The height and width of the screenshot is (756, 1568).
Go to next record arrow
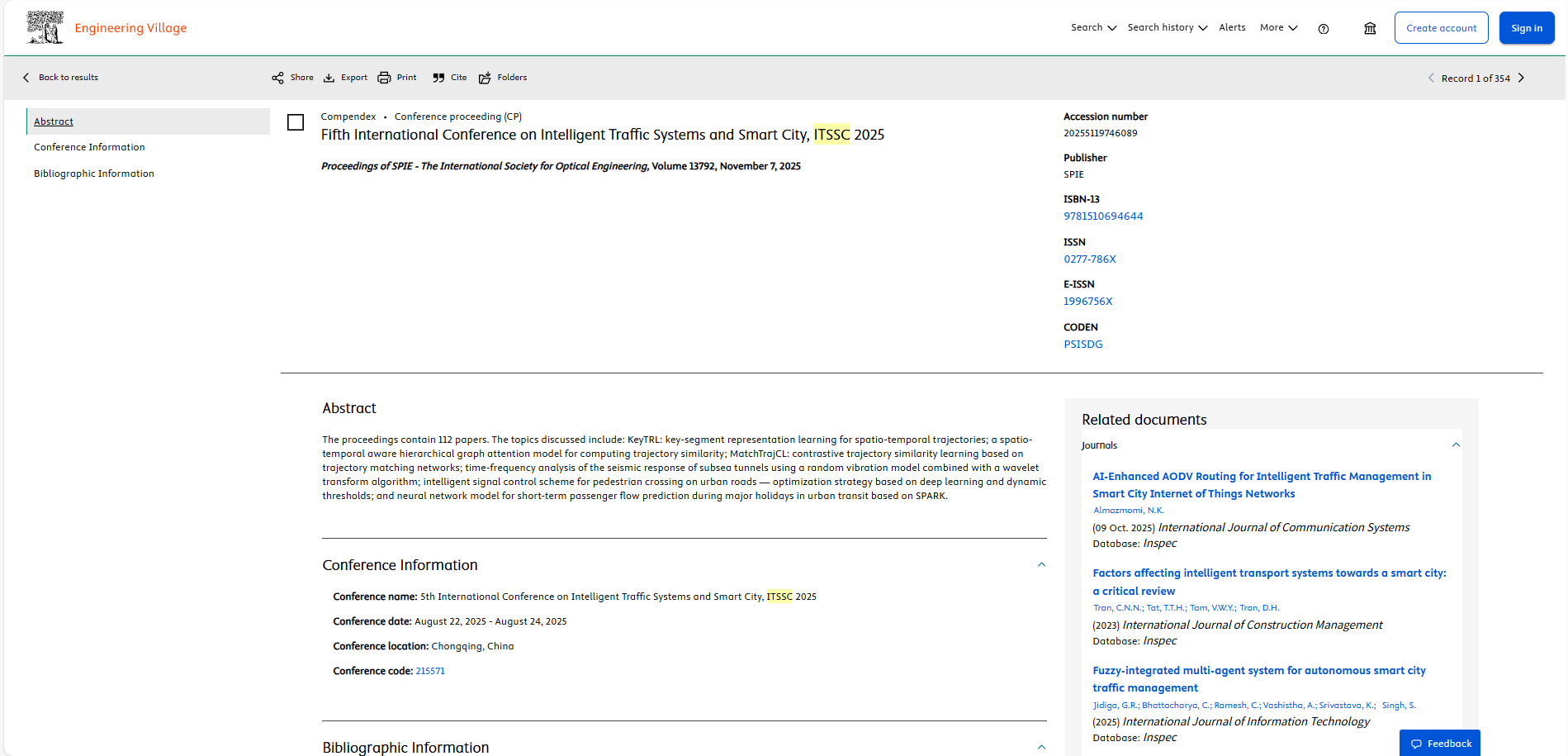pyautogui.click(x=1521, y=78)
